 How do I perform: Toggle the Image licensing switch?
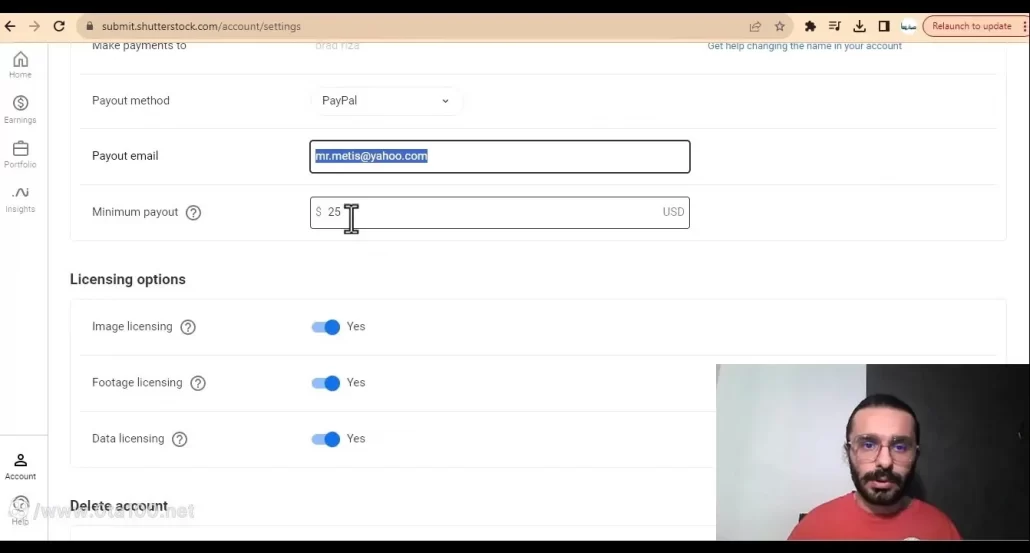tap(326, 327)
